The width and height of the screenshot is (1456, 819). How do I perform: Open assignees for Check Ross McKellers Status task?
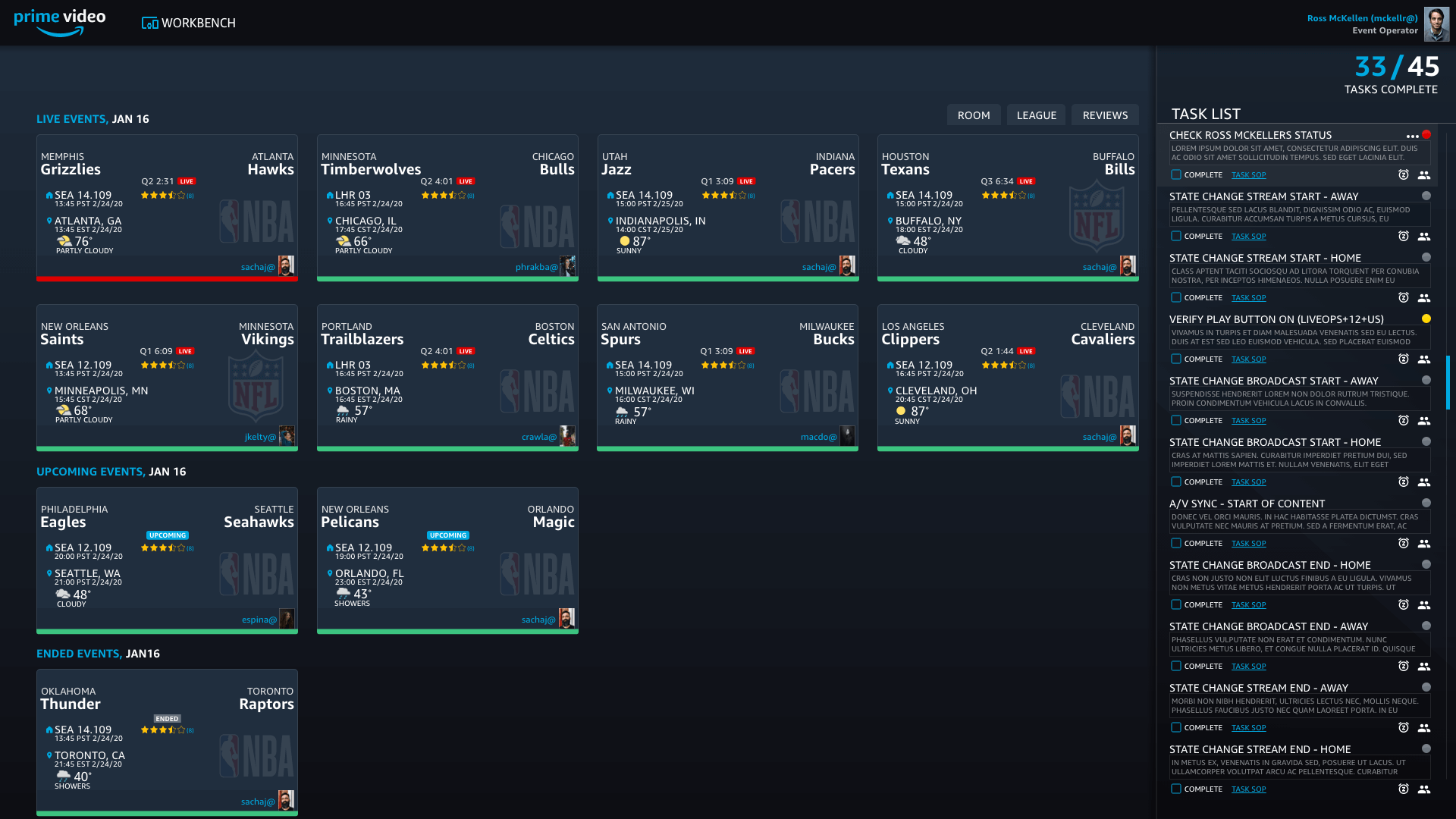pyautogui.click(x=1424, y=175)
